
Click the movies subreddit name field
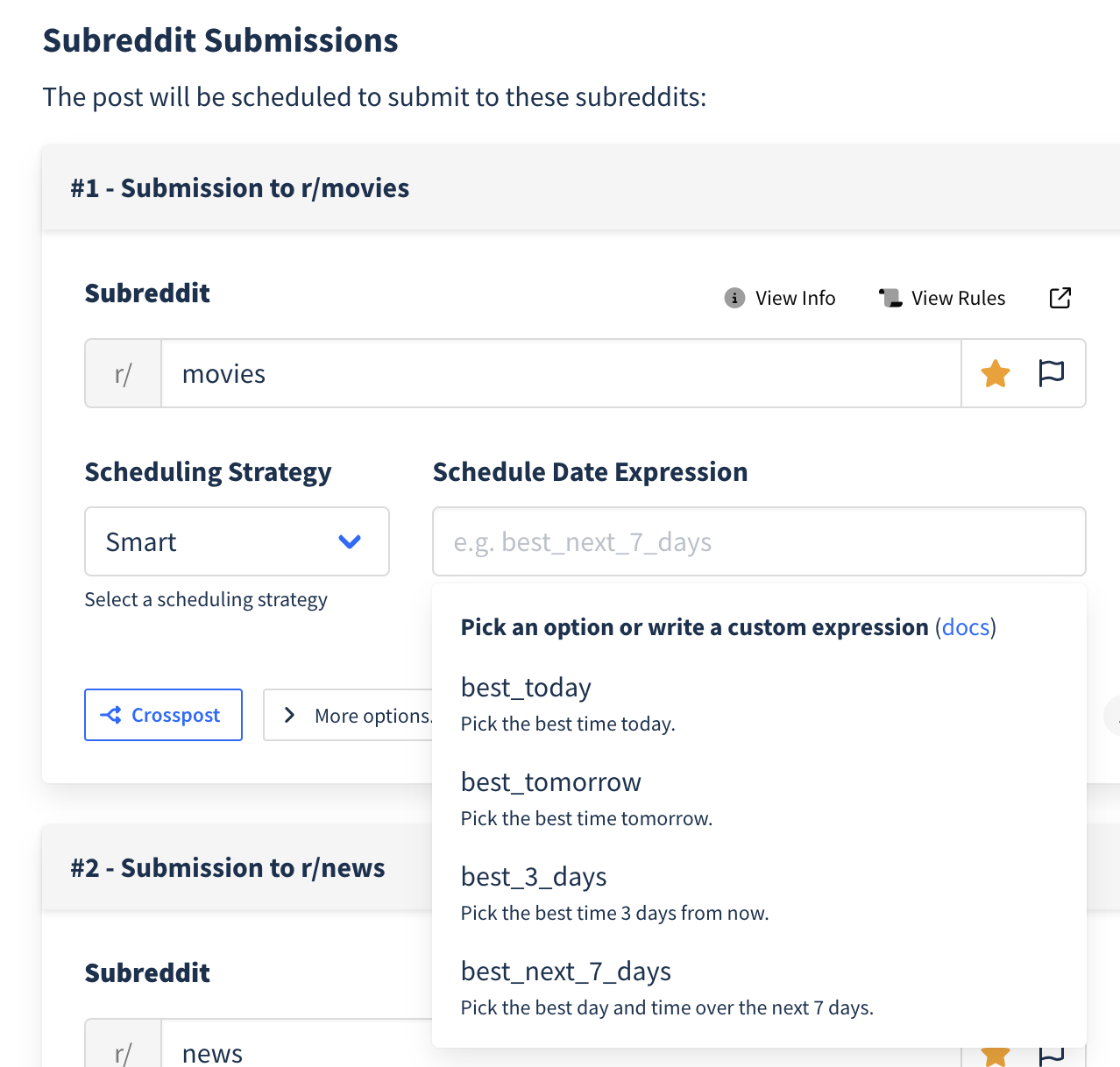[x=561, y=373]
